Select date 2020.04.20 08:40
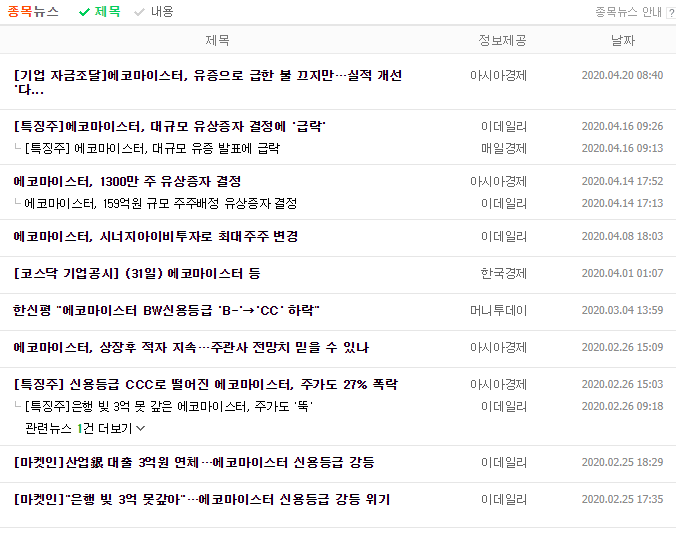 [x=623, y=75]
